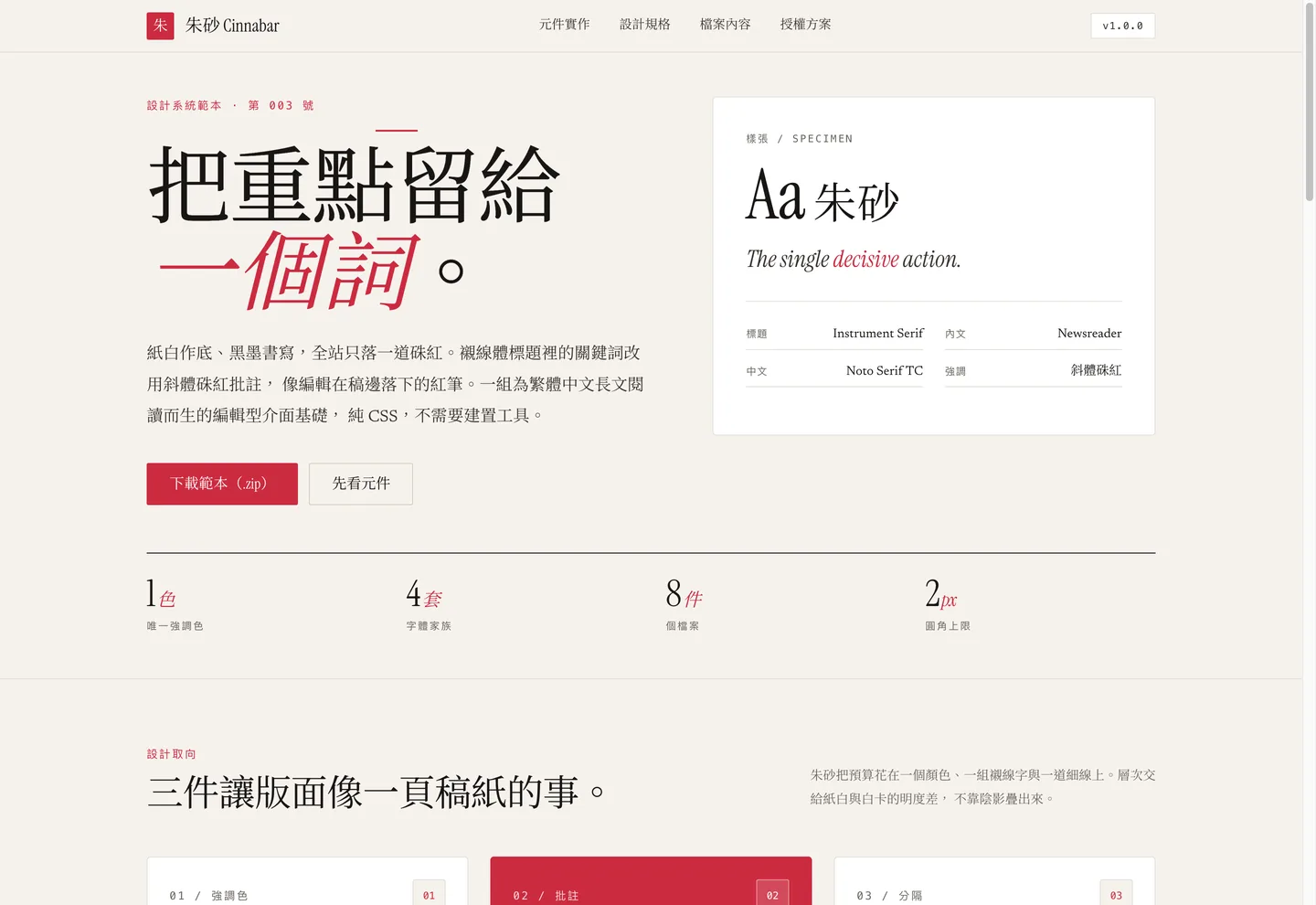Click the 01 number badge

pyautogui.click(x=429, y=893)
